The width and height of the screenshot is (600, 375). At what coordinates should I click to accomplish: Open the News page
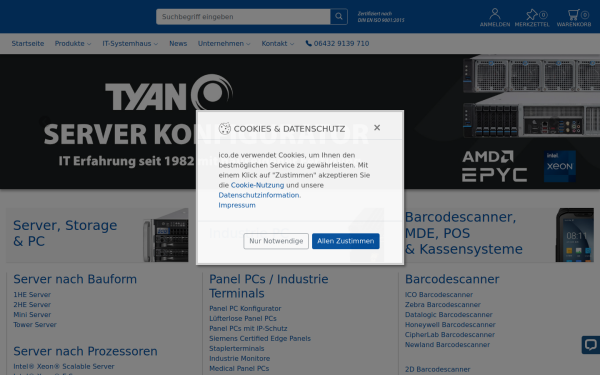coord(178,44)
